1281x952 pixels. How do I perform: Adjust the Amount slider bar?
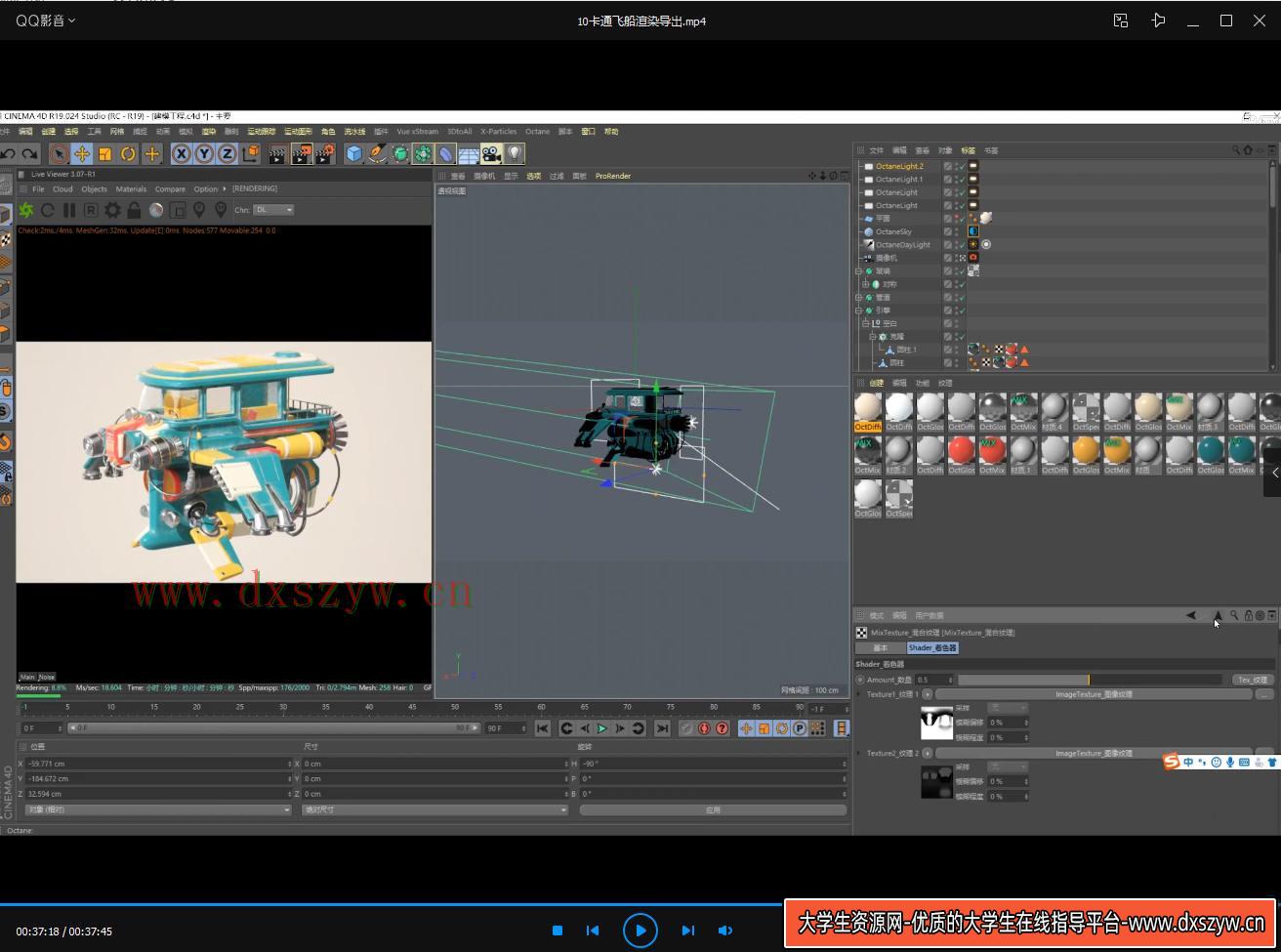coord(1090,680)
